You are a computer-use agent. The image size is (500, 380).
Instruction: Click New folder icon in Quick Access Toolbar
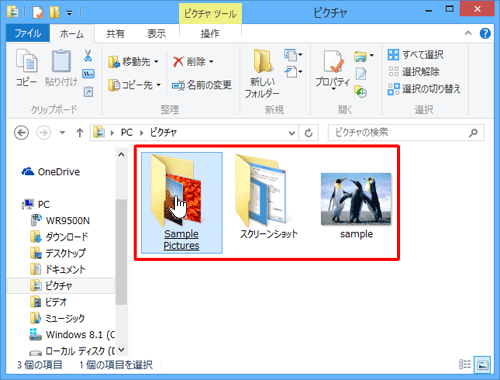[x=55, y=13]
